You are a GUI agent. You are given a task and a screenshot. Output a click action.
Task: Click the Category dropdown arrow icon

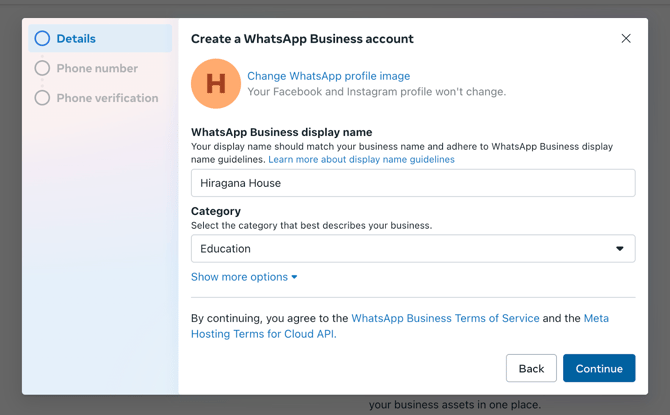(620, 249)
